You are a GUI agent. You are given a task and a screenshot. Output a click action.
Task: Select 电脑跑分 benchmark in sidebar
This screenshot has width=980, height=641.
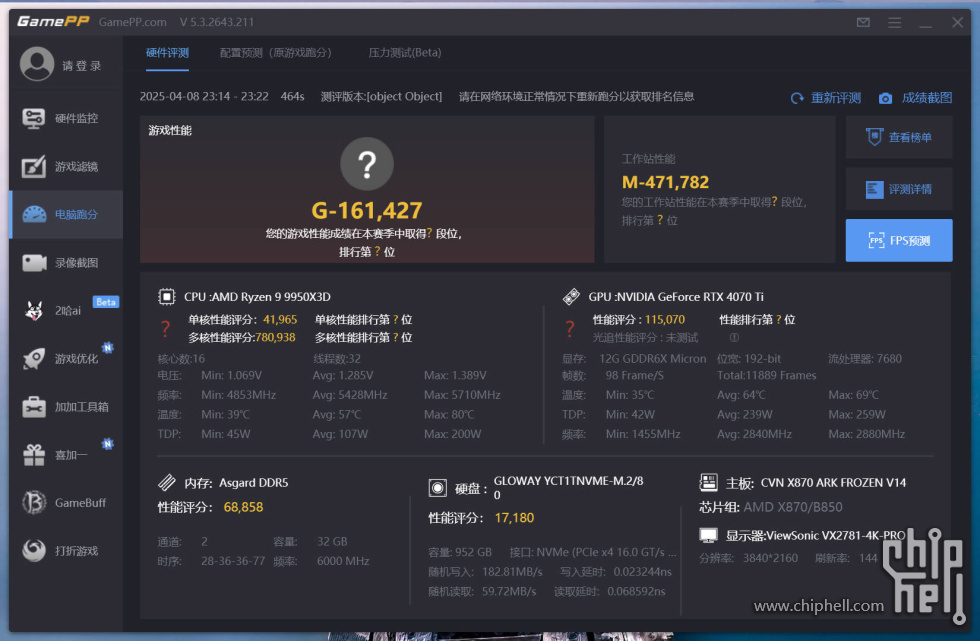click(66, 214)
